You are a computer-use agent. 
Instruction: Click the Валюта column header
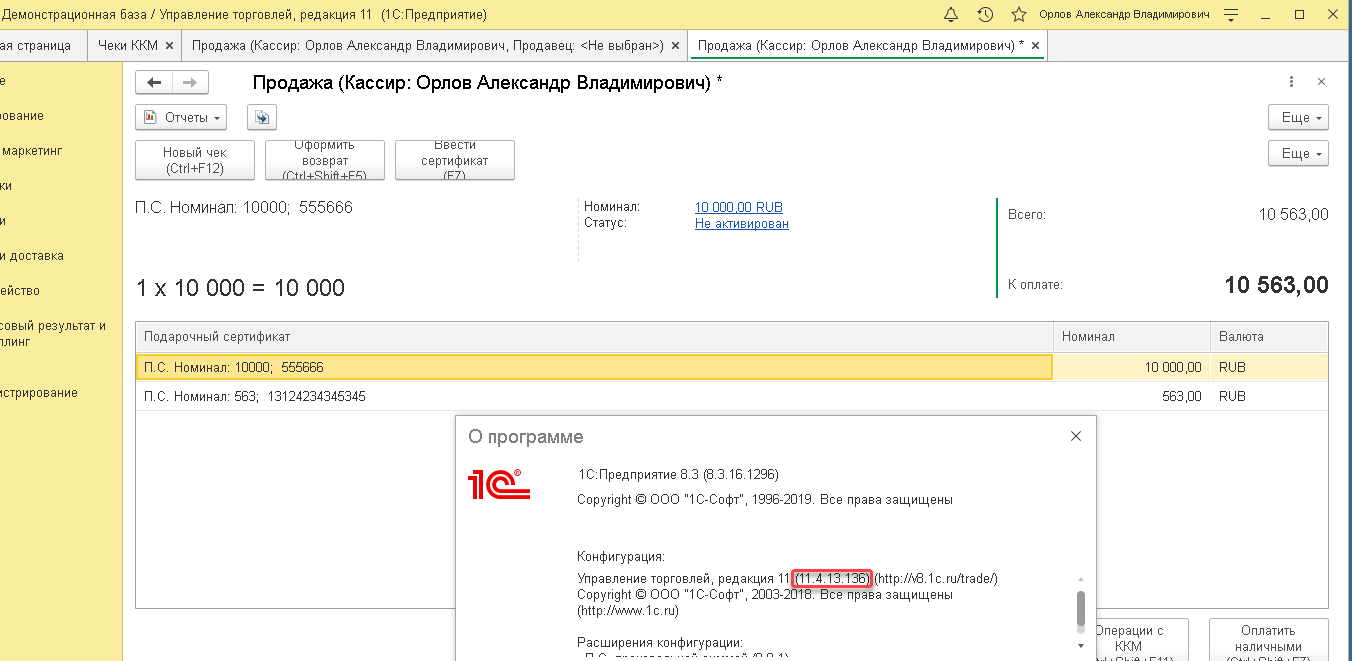click(x=1269, y=337)
